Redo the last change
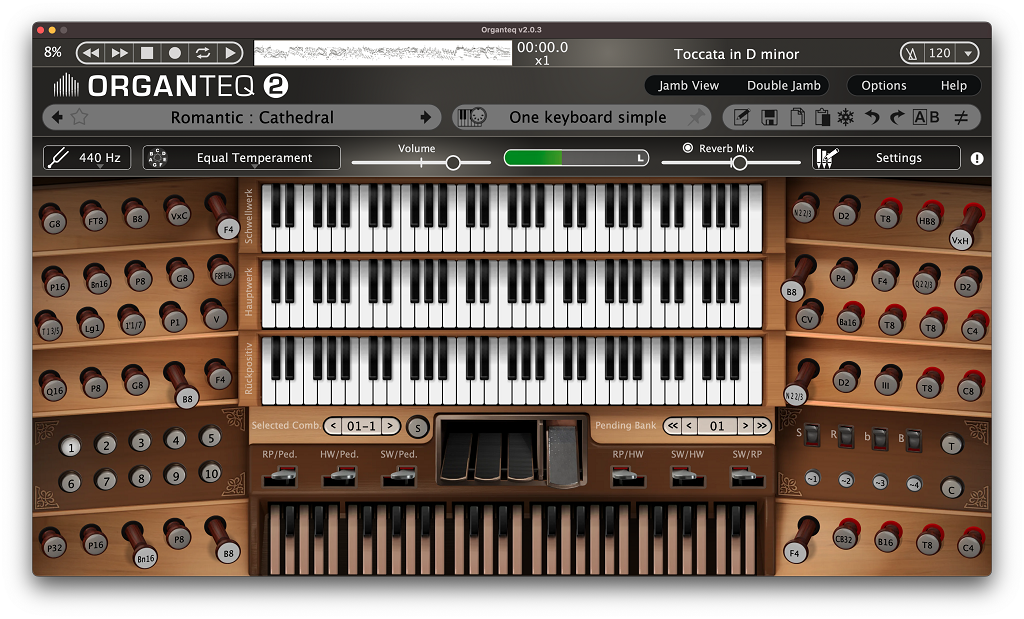This screenshot has width=1024, height=619. coord(897,118)
